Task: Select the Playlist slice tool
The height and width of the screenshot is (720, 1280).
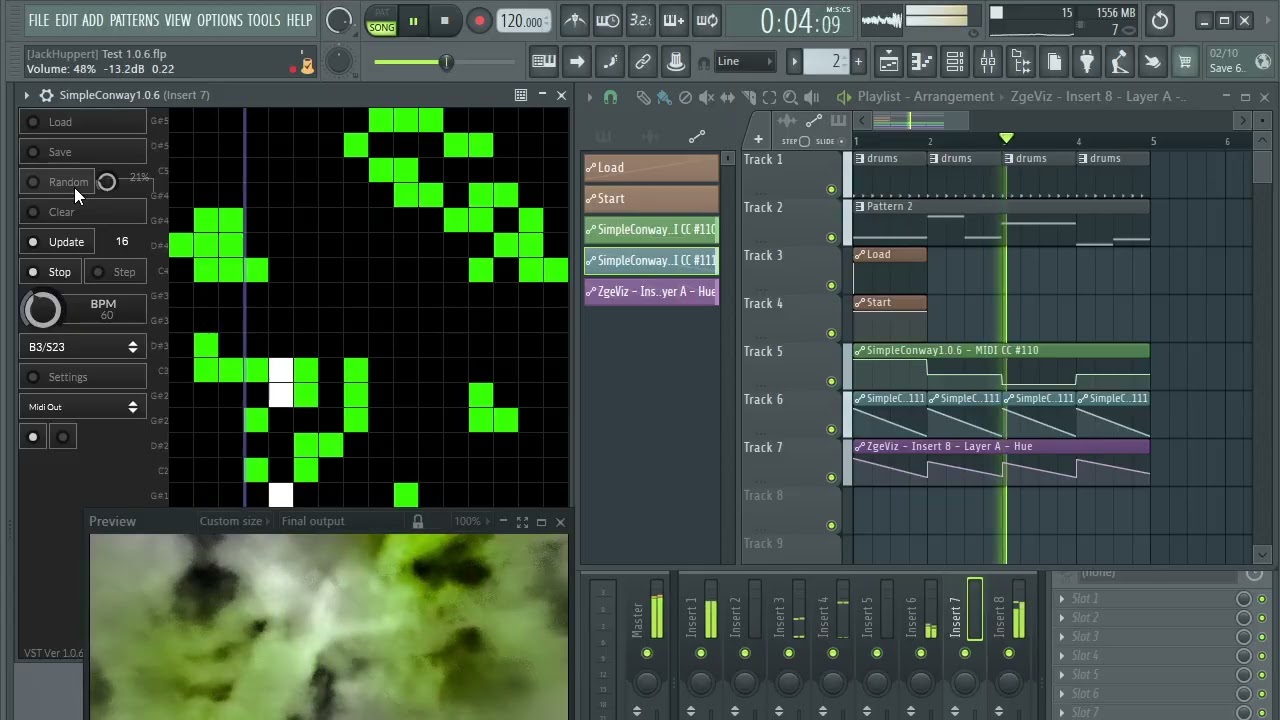Action: 748,97
